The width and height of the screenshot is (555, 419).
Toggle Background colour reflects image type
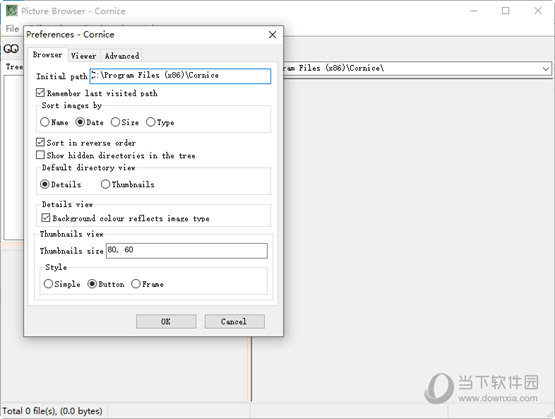click(x=125, y=218)
